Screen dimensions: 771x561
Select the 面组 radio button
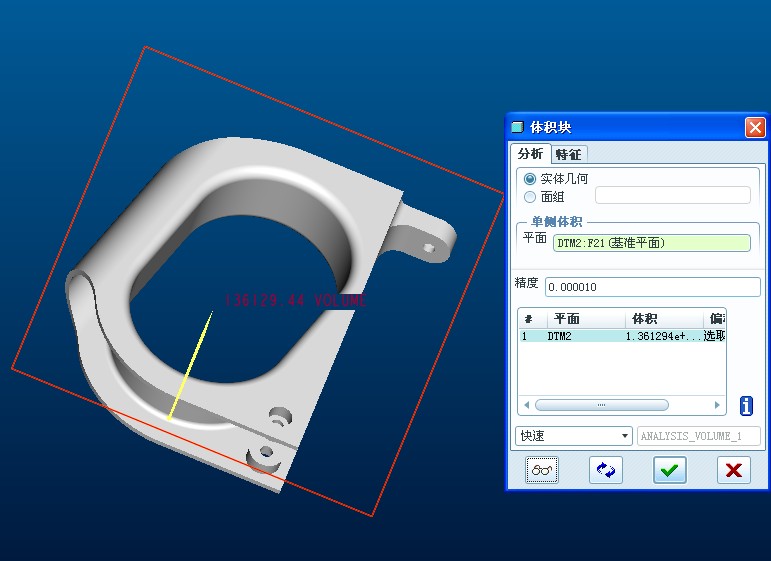(x=530, y=197)
